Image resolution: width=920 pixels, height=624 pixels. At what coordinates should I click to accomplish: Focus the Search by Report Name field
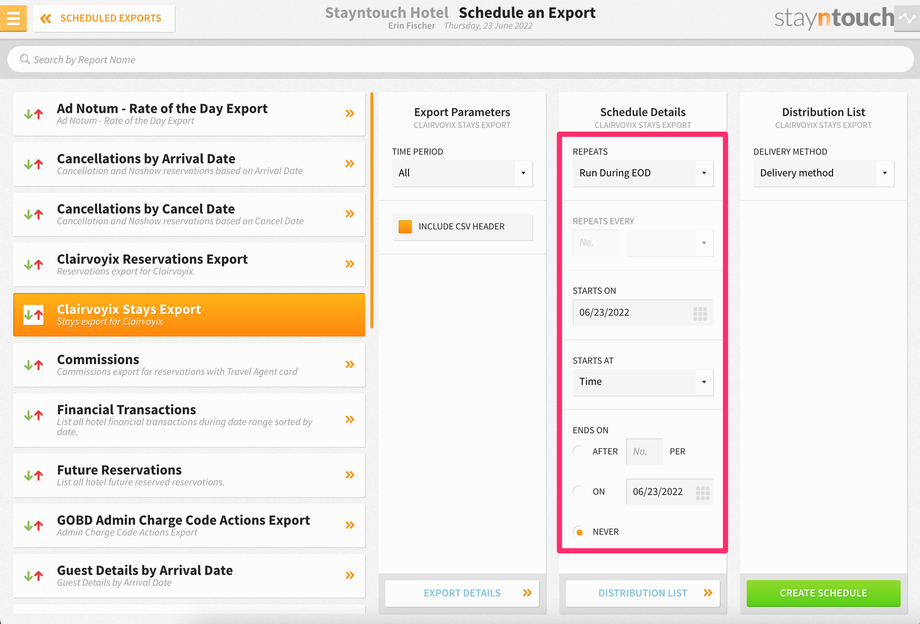460,59
